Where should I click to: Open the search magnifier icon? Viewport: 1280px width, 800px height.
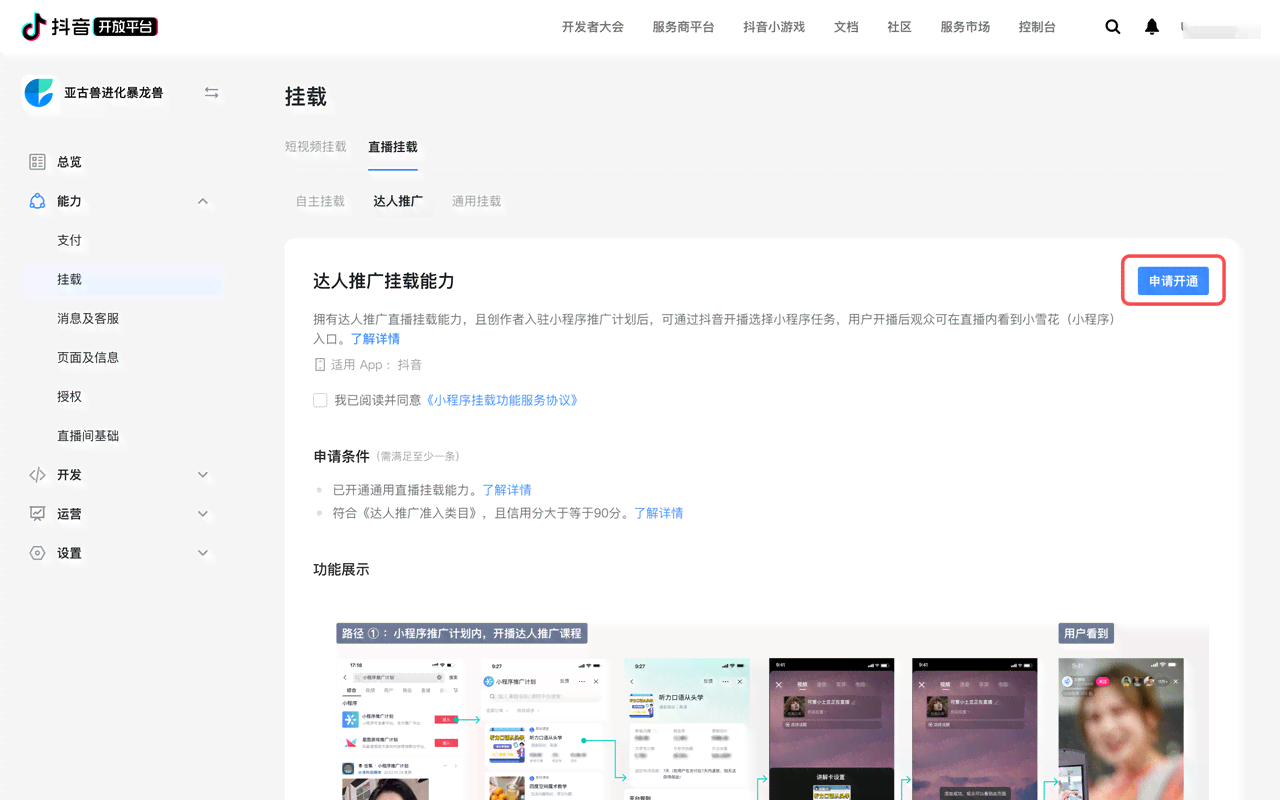tap(1113, 27)
